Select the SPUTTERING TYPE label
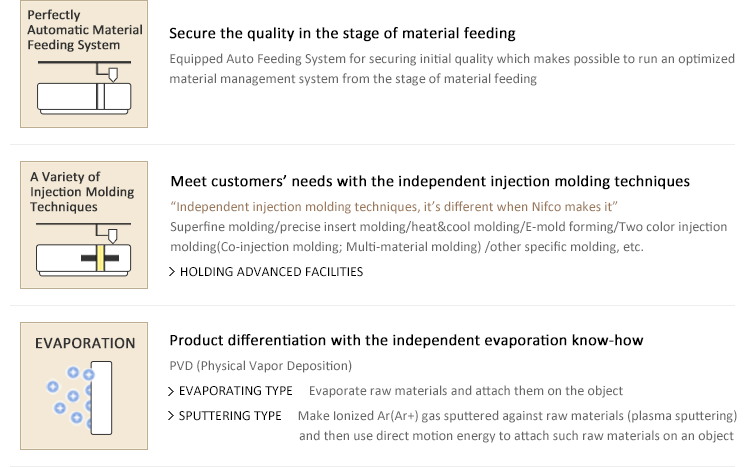The height and width of the screenshot is (467, 745). [230, 416]
